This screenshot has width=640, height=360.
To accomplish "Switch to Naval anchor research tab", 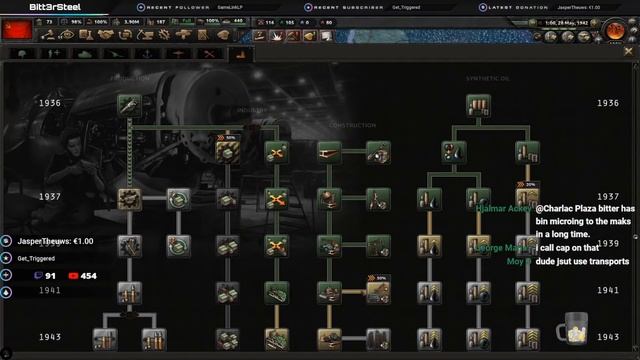I will (147, 54).
